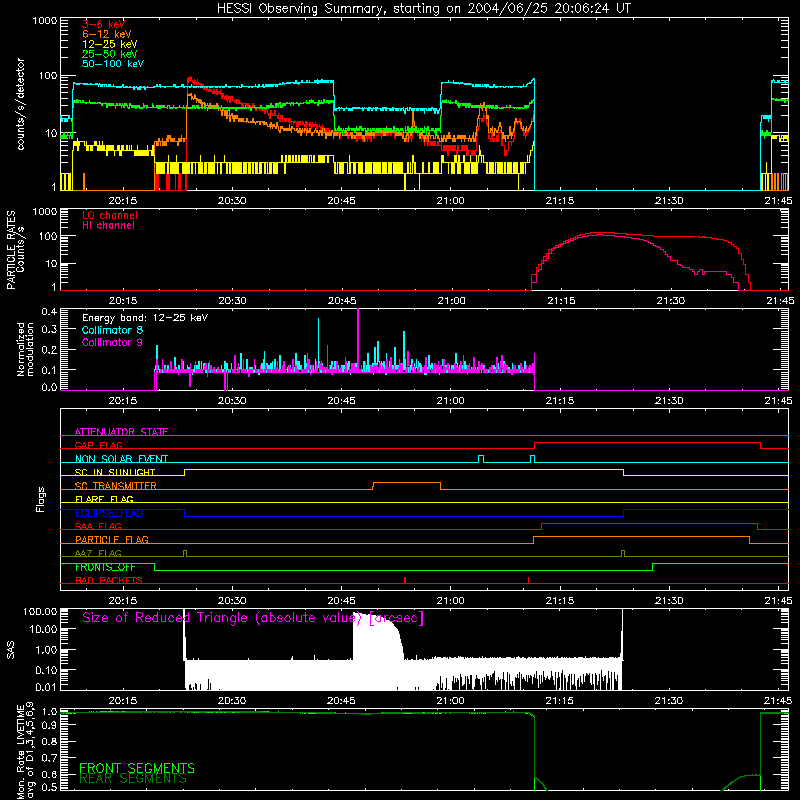Viewport: 800px width, 800px height.
Task: Select the 'FRONT SEGMENTS' legend label
Action: [137, 768]
